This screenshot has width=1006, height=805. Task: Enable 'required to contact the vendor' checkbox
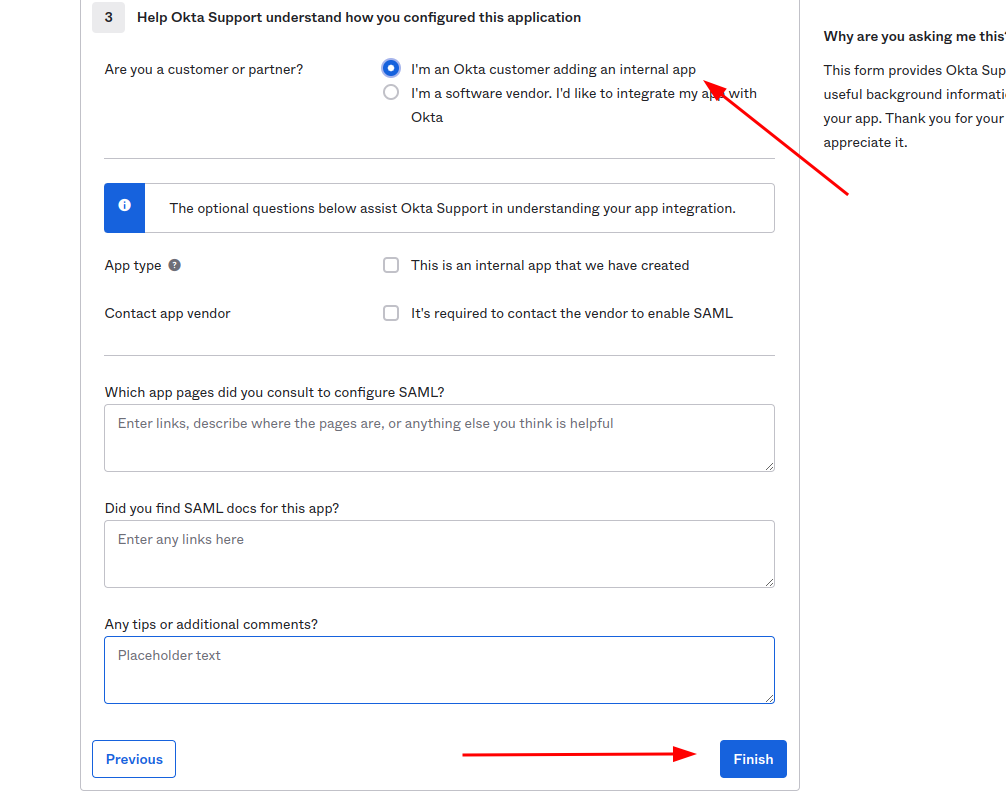coord(391,313)
